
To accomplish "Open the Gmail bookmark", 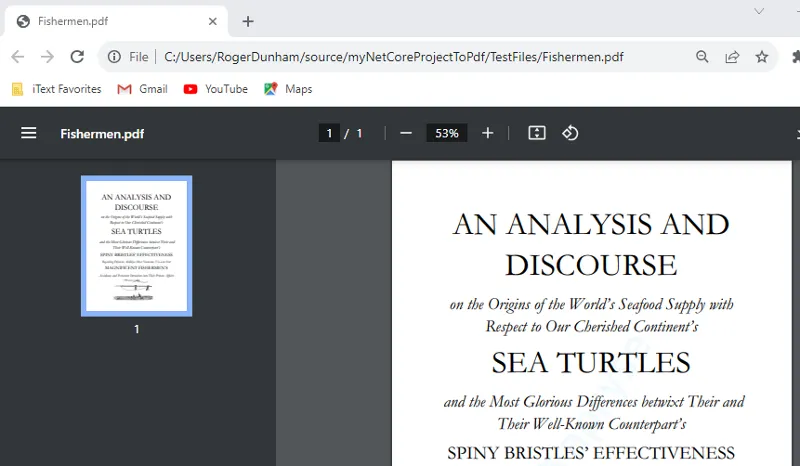I will 142,89.
